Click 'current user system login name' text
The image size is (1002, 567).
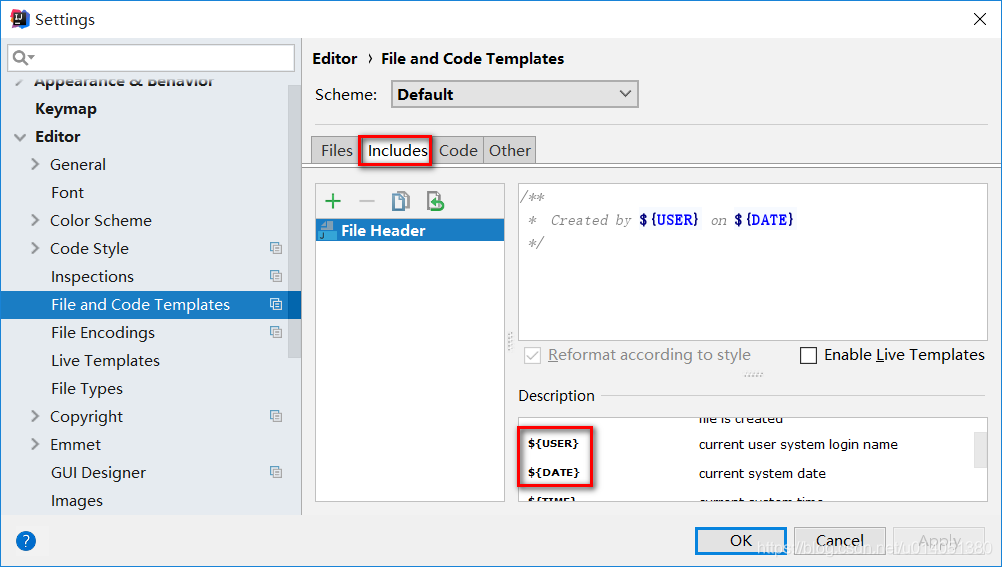click(798, 444)
